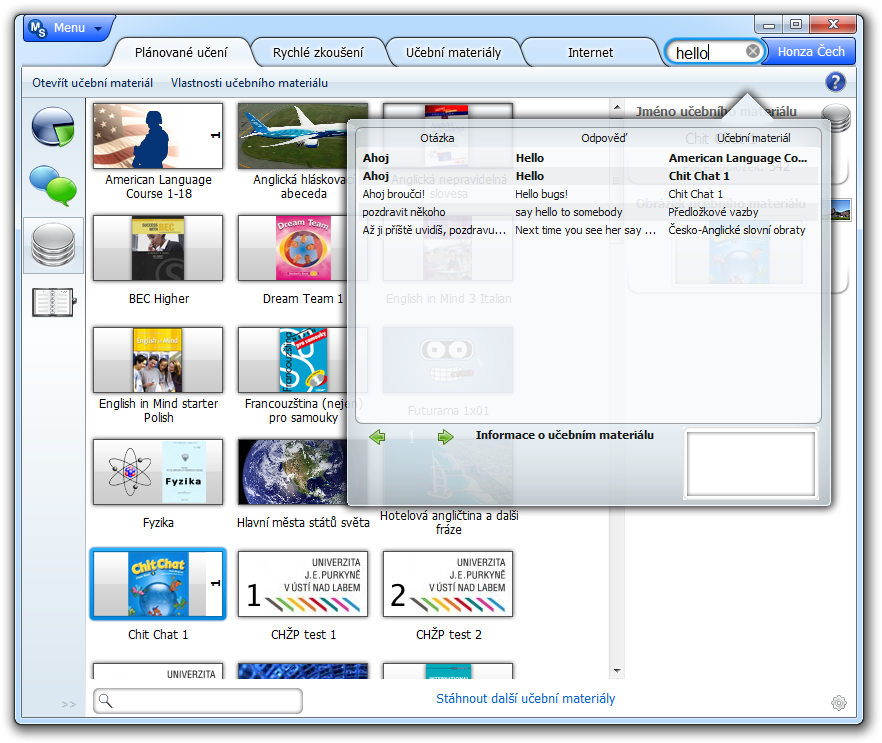Open the notebook organizer sidebar icon

[53, 302]
